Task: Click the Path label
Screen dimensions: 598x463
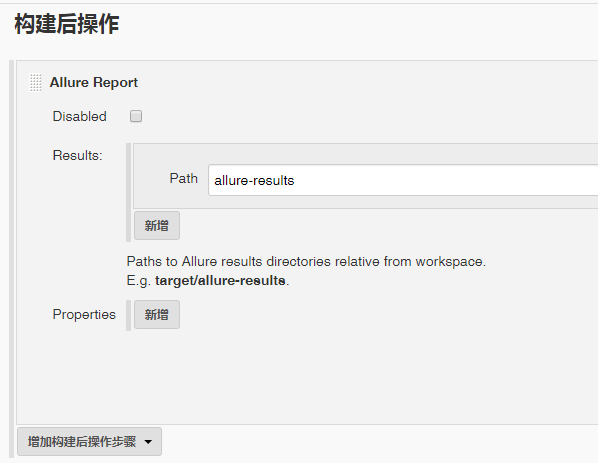Action: 183,178
